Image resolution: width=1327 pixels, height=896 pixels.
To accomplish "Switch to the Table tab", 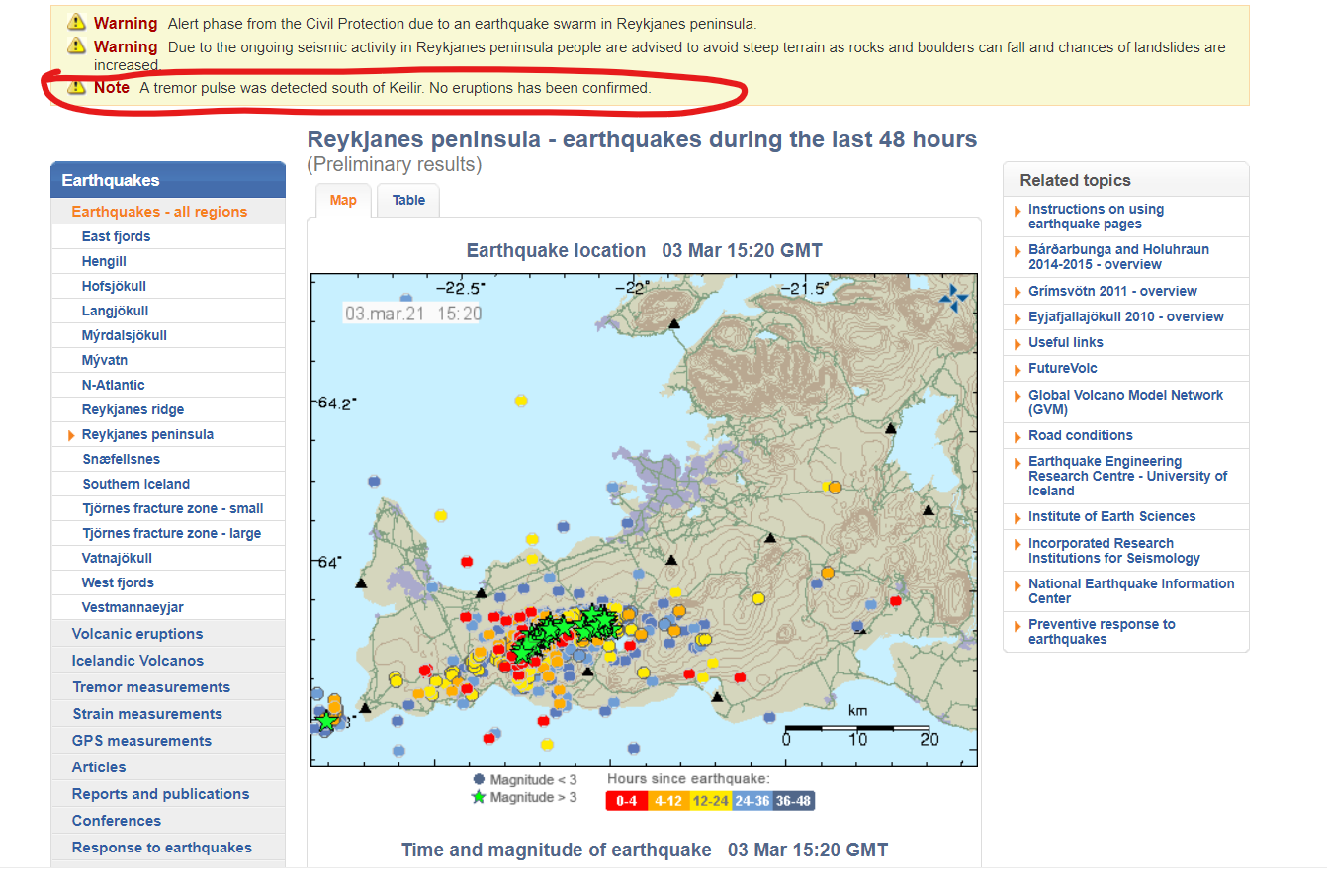I will (408, 200).
